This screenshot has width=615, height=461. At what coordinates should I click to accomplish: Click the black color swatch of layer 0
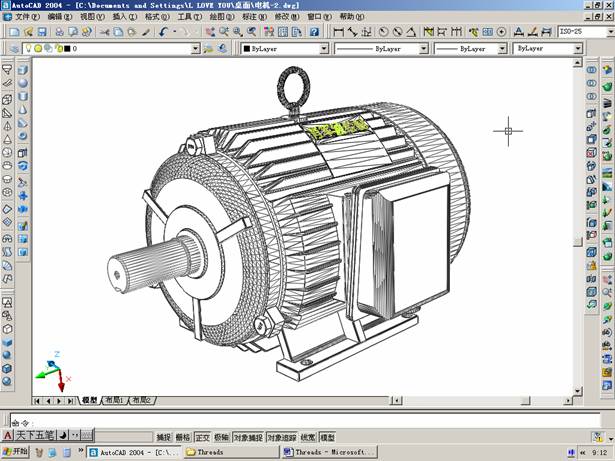(x=67, y=49)
